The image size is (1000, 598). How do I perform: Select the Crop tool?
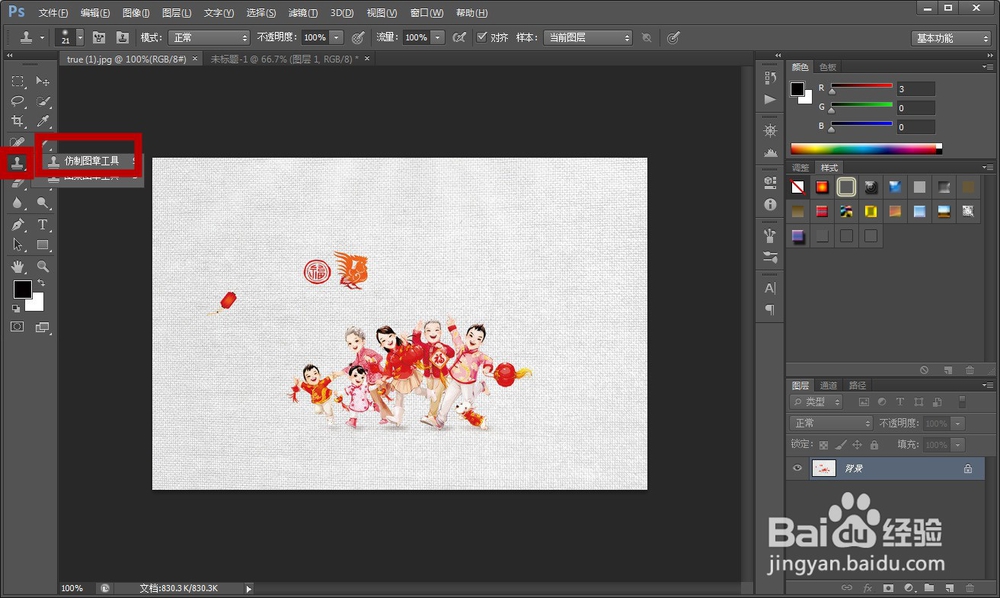coord(17,120)
